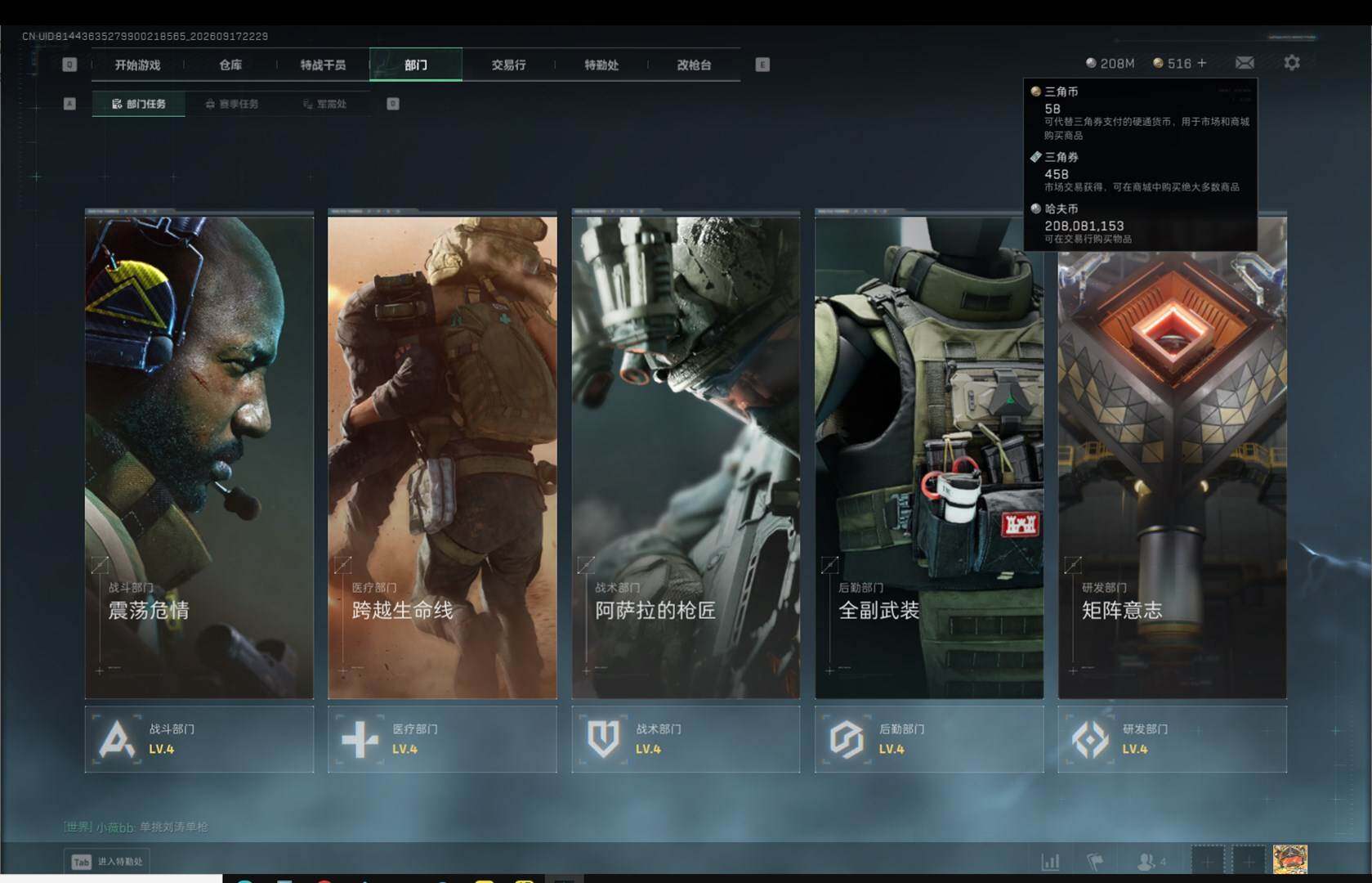Image resolution: width=1372 pixels, height=883 pixels.
Task: Go to the 开始游戏 tab
Action: pyautogui.click(x=137, y=65)
